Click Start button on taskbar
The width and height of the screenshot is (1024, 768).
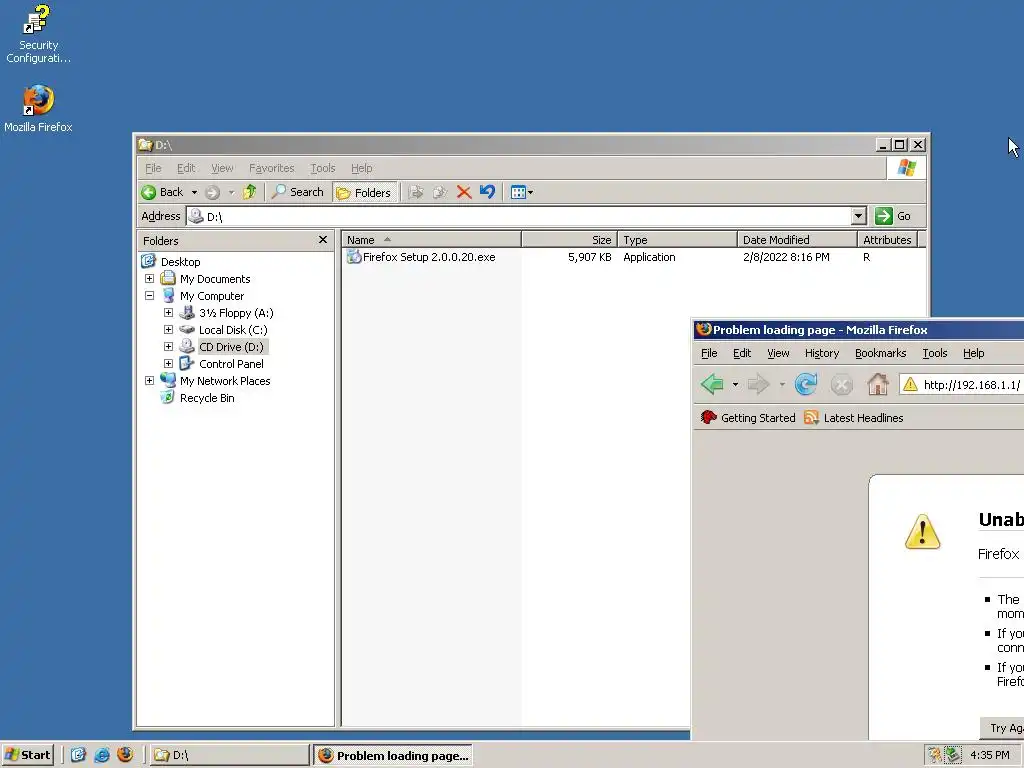tap(27, 755)
